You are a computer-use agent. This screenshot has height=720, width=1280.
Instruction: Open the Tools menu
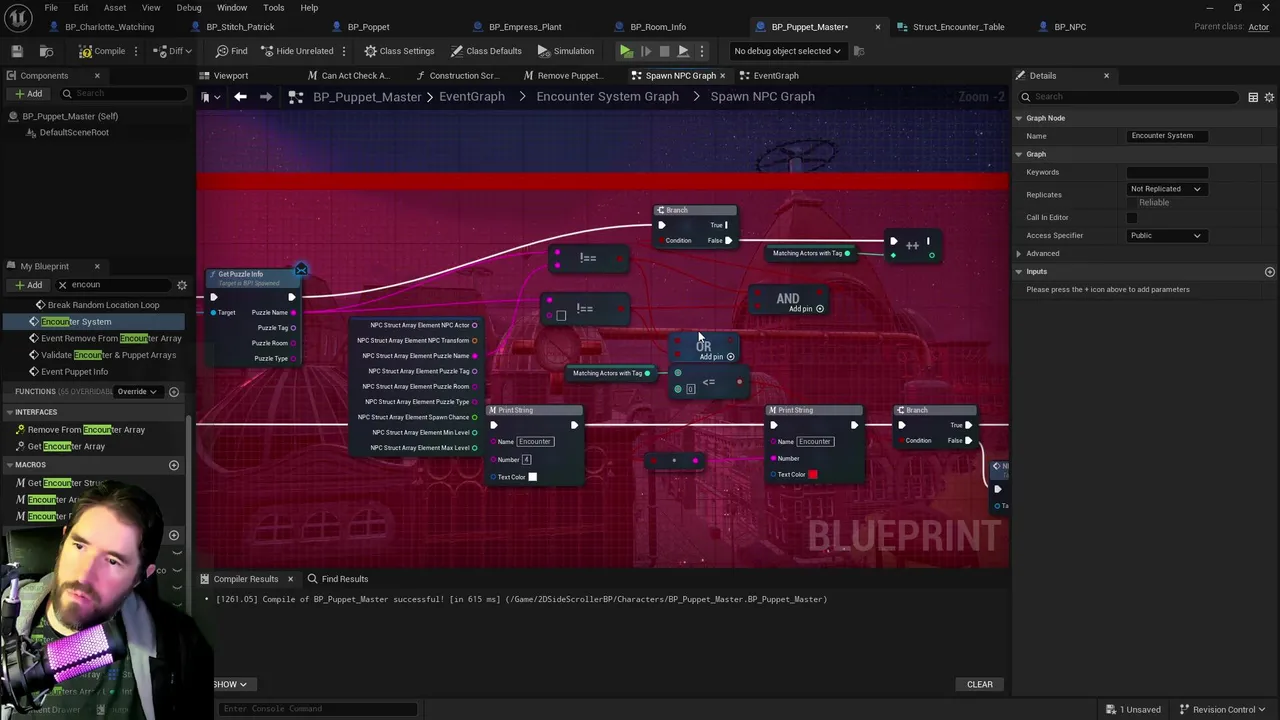click(x=274, y=7)
